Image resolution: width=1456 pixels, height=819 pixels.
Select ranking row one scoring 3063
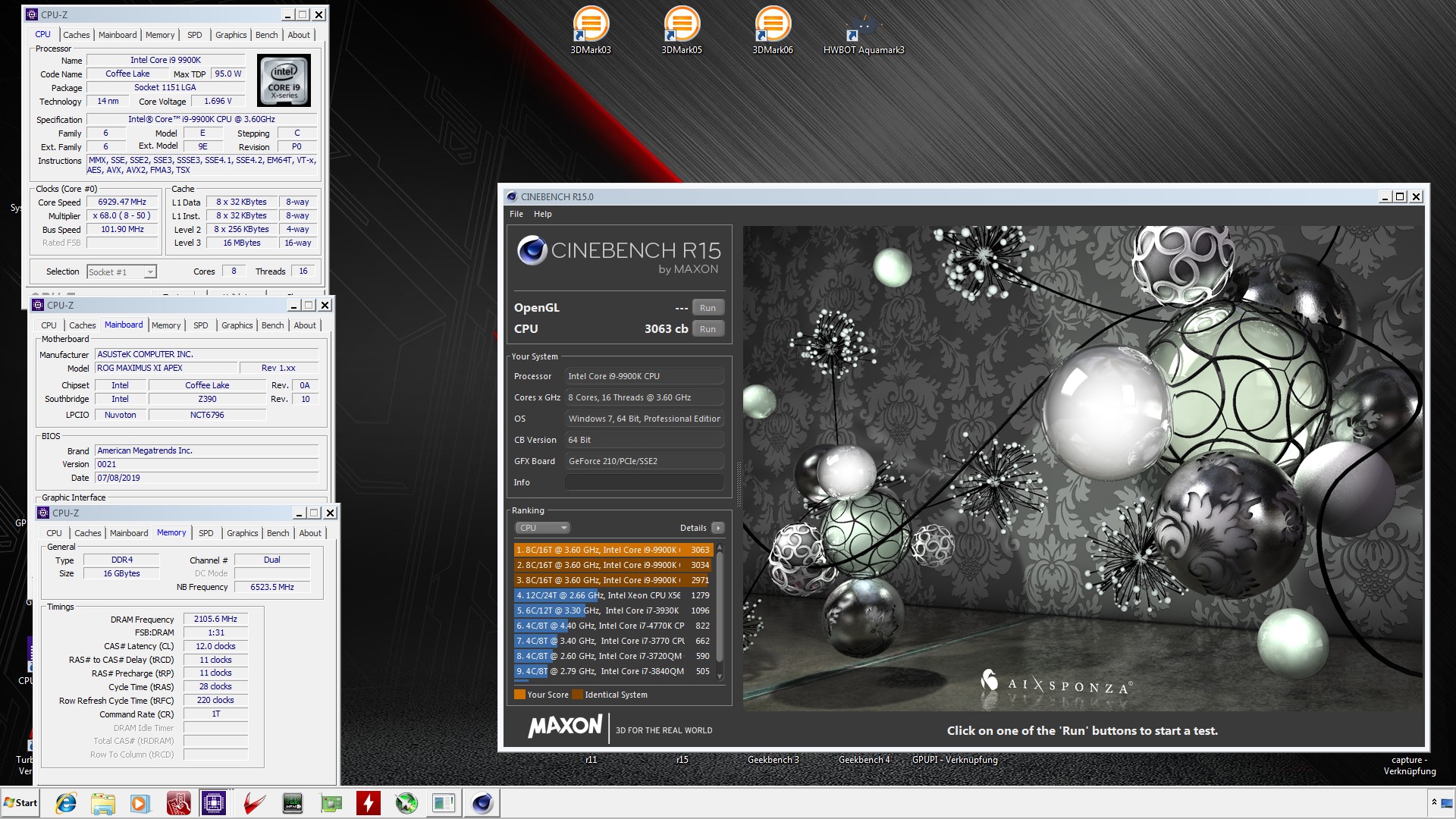click(613, 550)
